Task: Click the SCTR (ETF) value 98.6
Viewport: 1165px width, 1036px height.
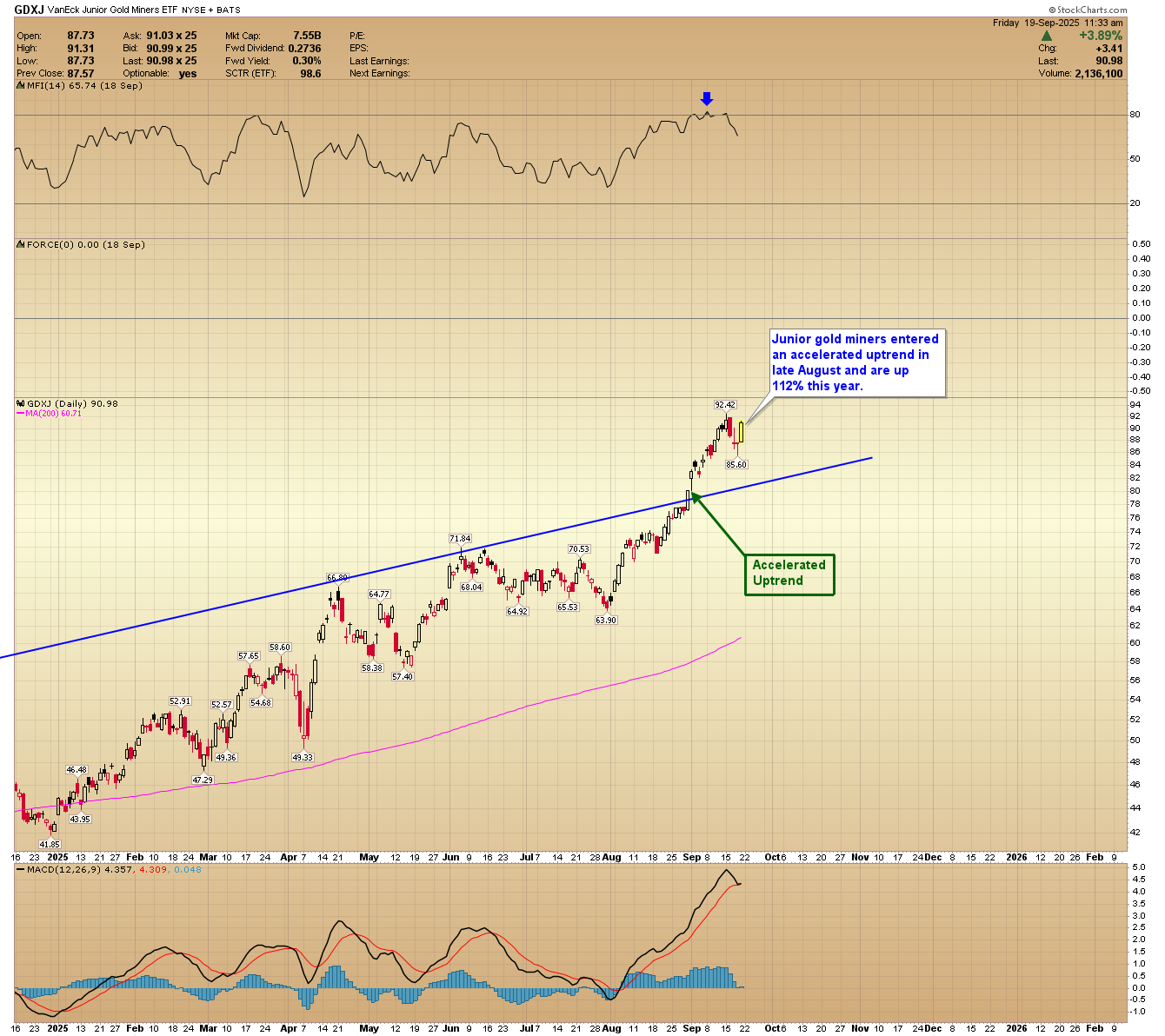Action: click(x=310, y=74)
